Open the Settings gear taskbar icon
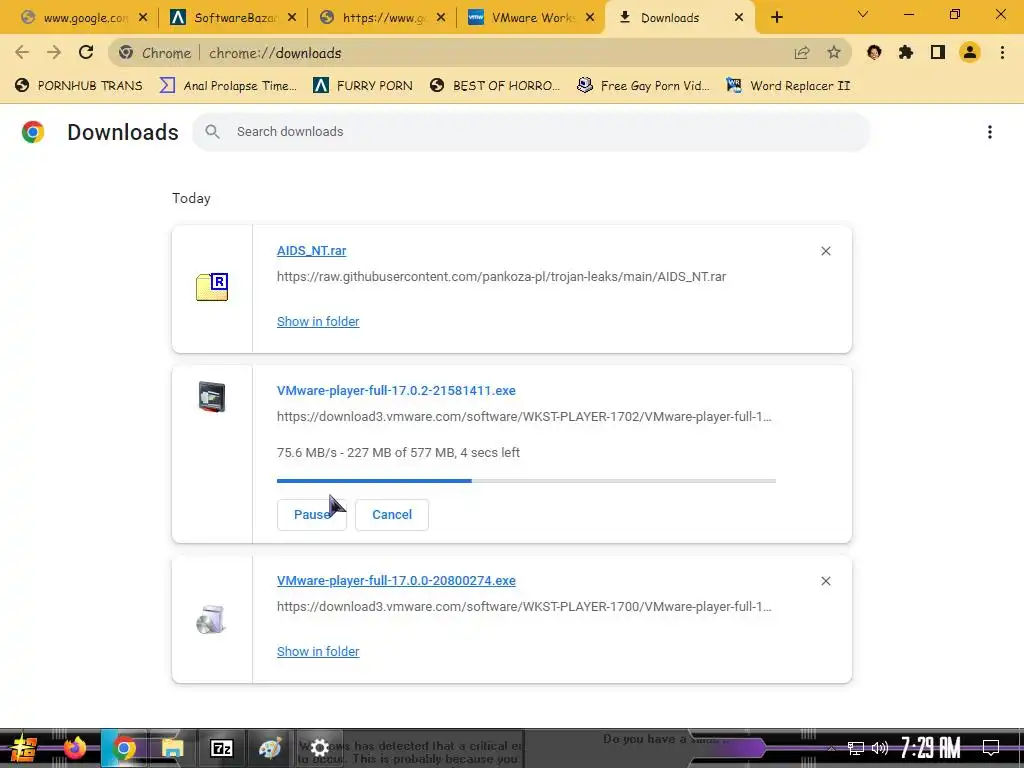The width and height of the screenshot is (1024, 768). tap(319, 748)
